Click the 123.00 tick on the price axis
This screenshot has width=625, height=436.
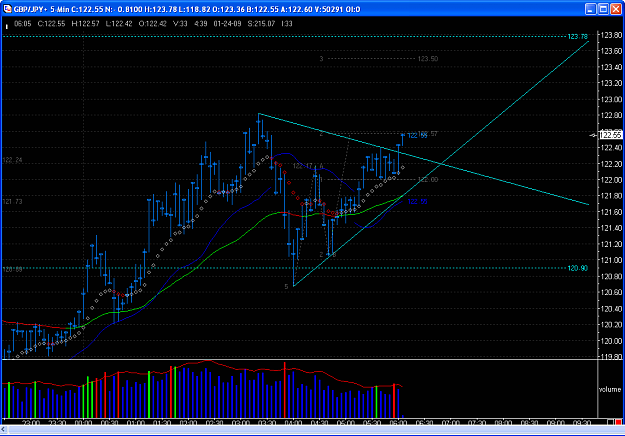click(x=611, y=99)
